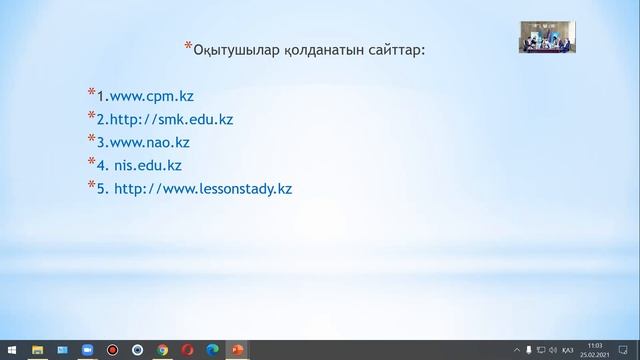Open network status icon in tray
Screen dimensions: 640x360
coord(541,350)
